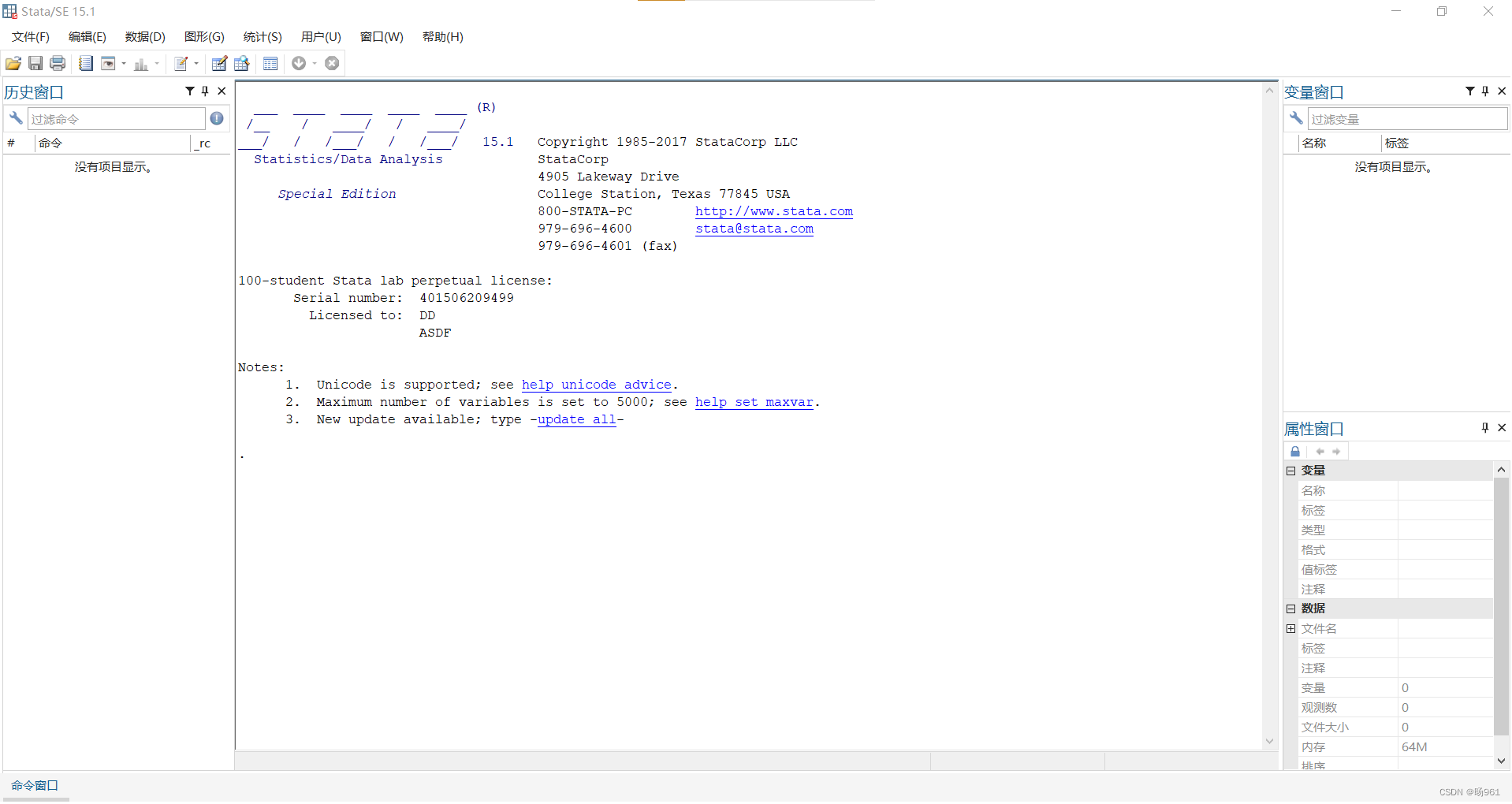Click the 内存 value 64M
This screenshot has width=1512, height=804.
(x=1415, y=747)
